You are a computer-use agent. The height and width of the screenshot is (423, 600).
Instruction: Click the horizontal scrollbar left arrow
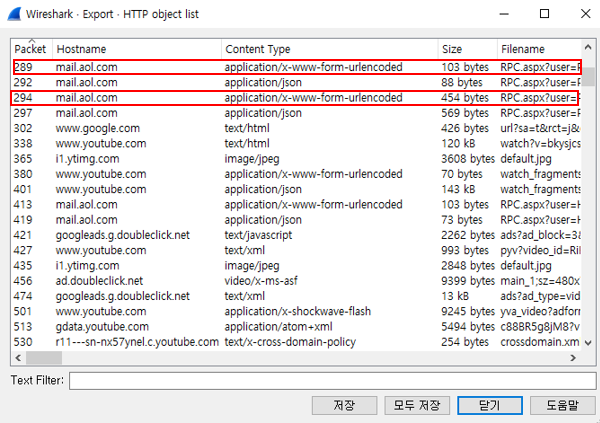click(18, 358)
